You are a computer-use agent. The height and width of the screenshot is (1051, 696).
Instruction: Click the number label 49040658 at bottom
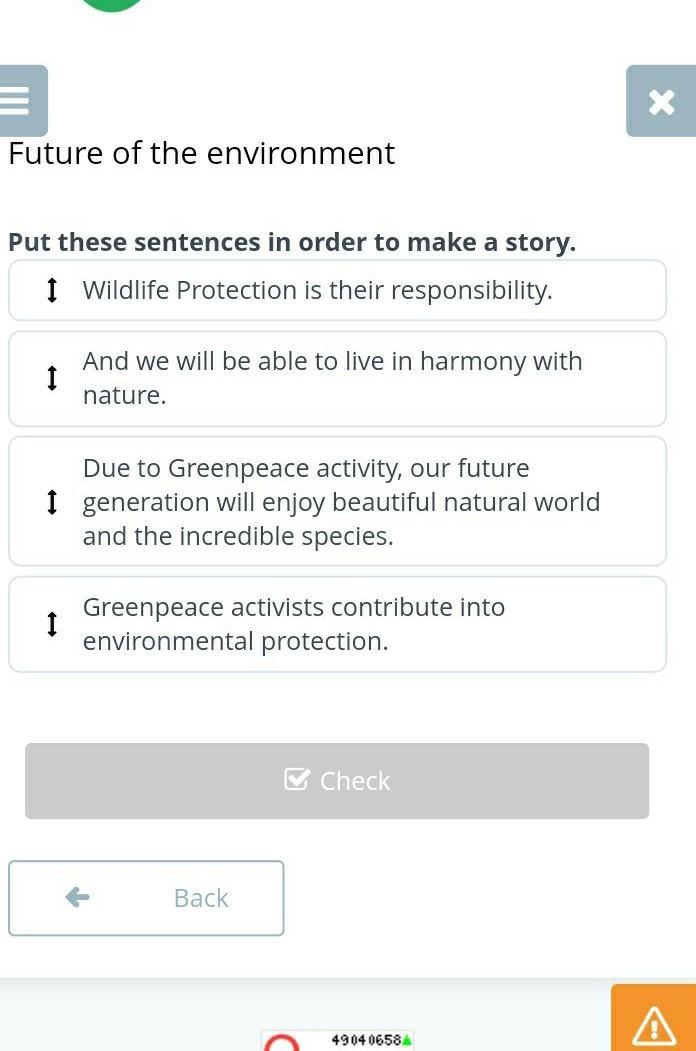(366, 1040)
